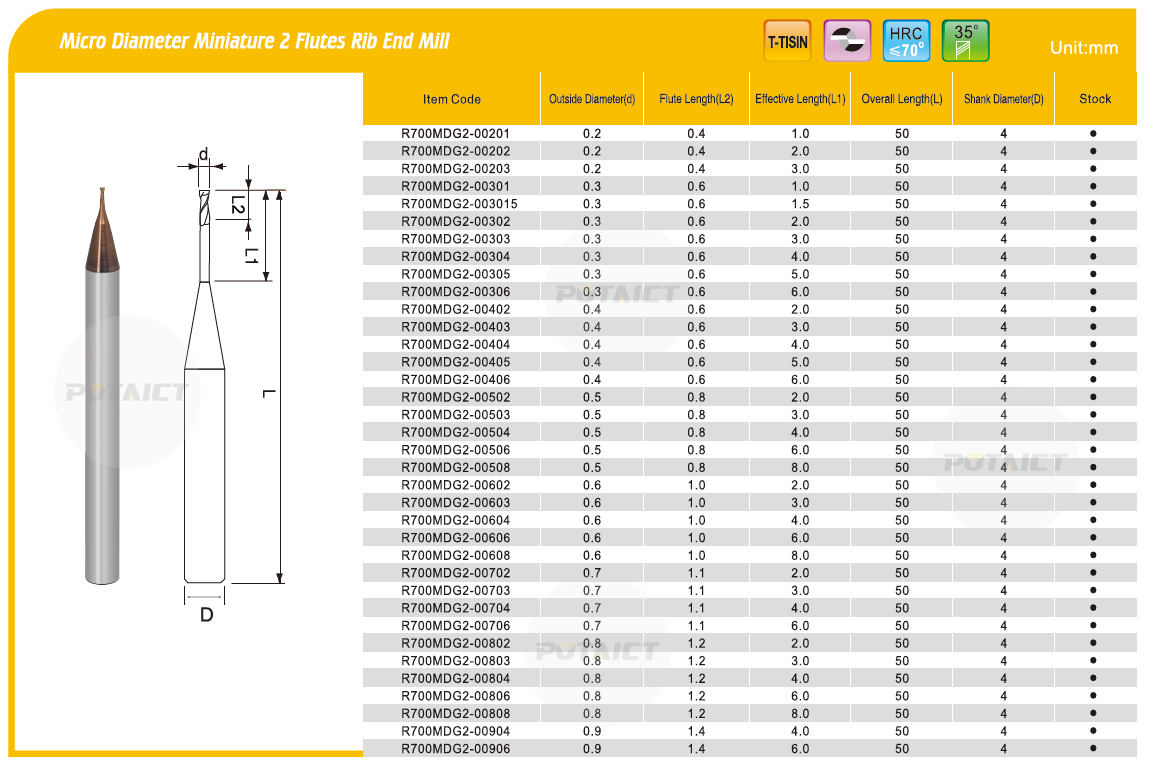Click the 35° helix angle icon
Viewport: 1149px width, 767px height.
point(966,41)
